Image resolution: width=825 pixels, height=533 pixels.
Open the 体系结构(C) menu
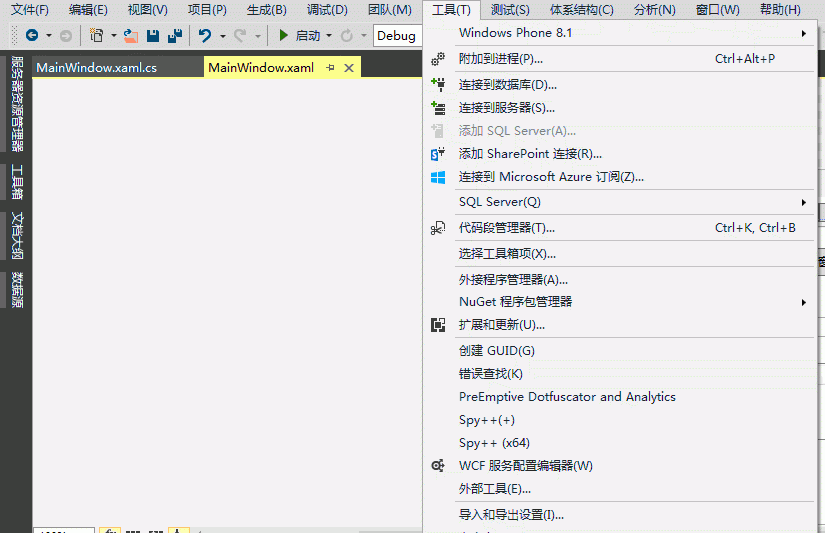pyautogui.click(x=581, y=9)
